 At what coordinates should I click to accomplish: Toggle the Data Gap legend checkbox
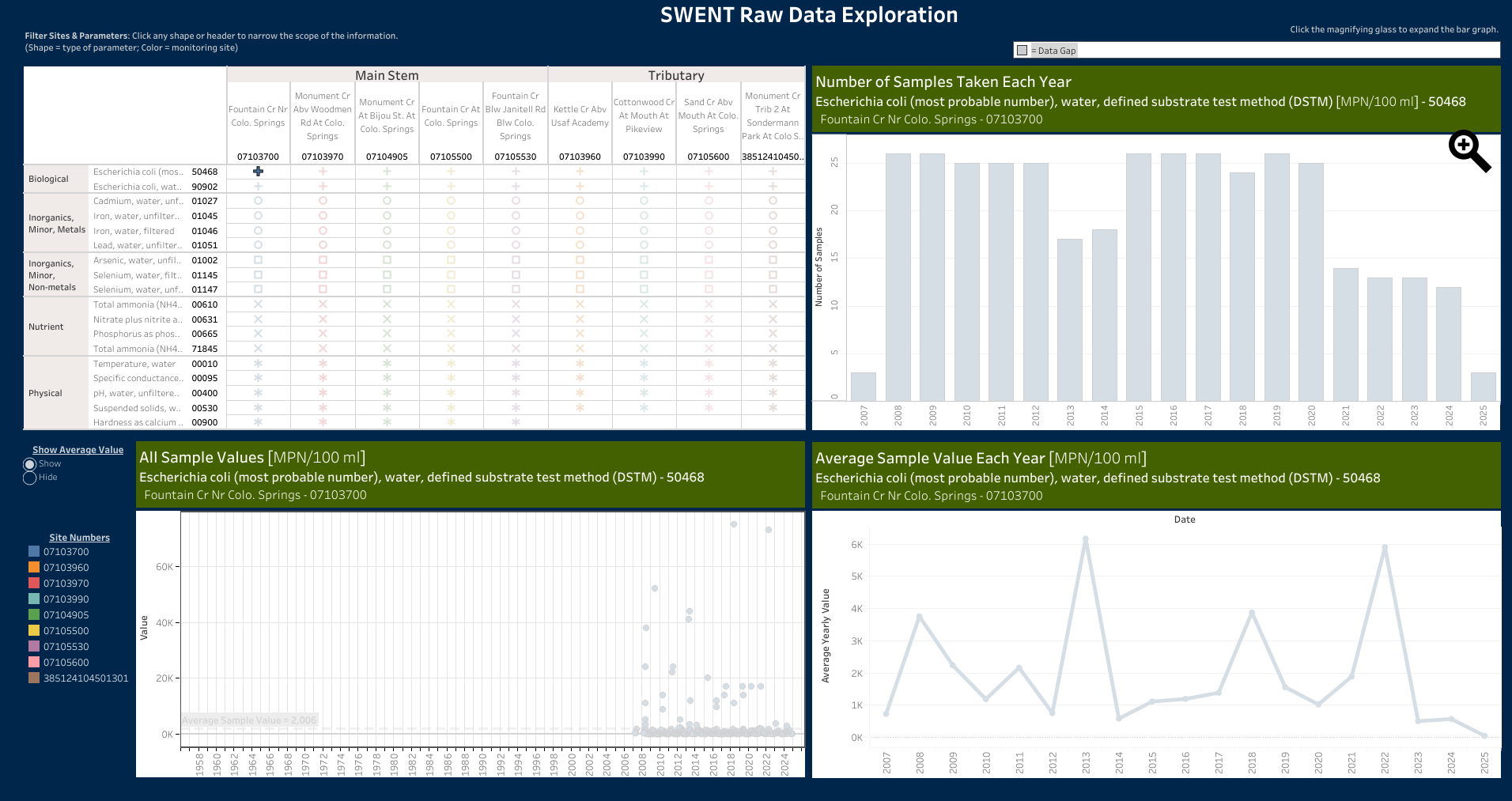click(x=1022, y=51)
